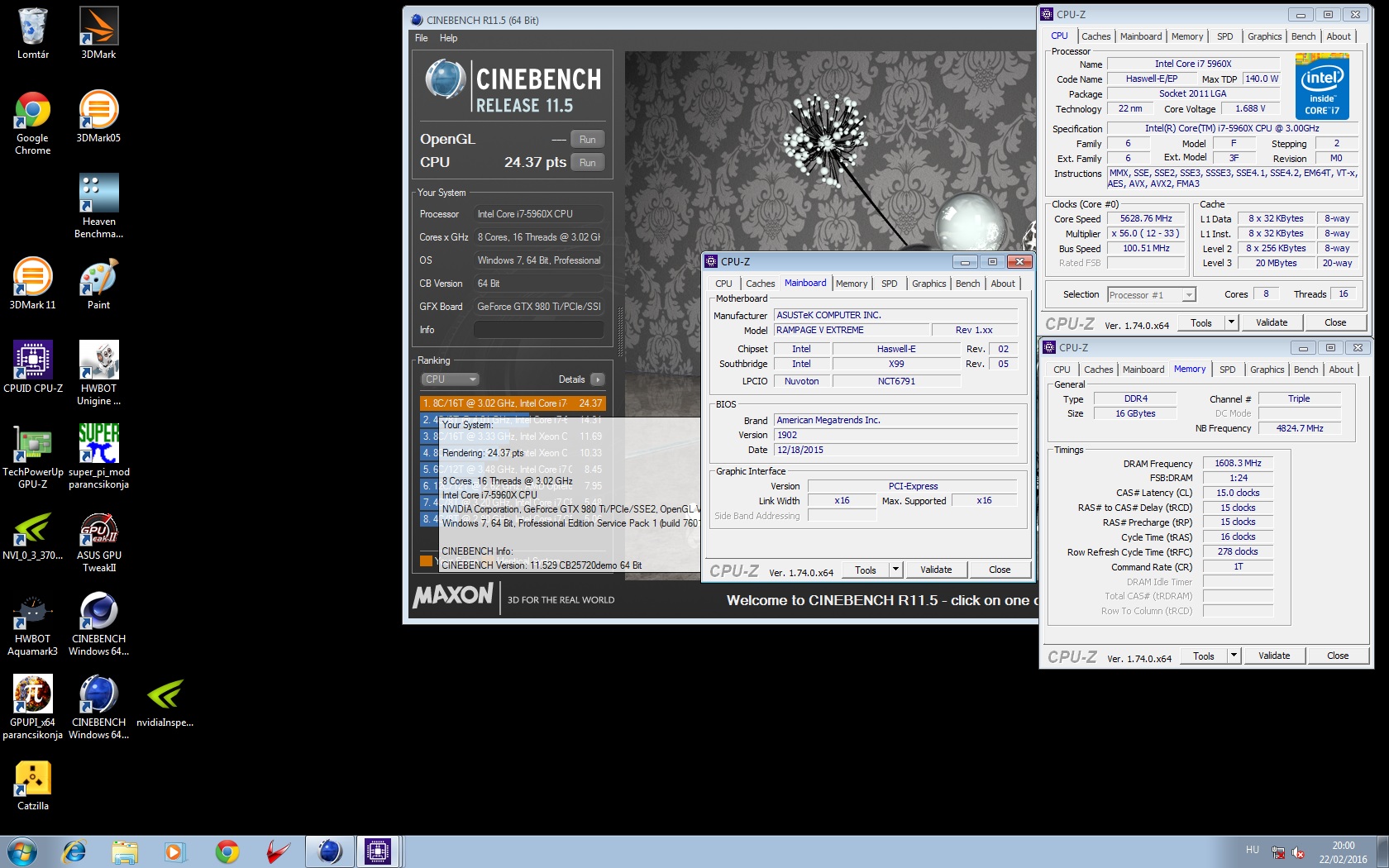Open ASUS GPU TweakII shortcut
1389x868 pixels.
(98, 540)
